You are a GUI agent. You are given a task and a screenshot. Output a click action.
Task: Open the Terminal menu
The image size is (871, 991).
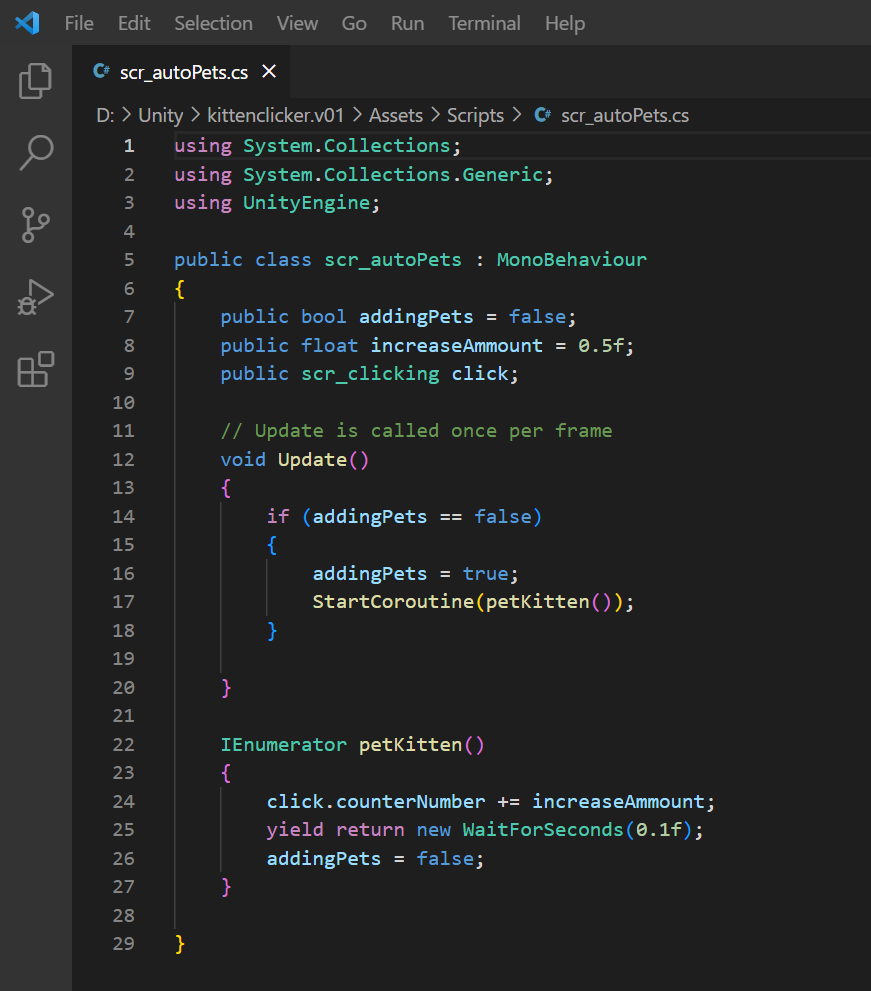click(484, 23)
